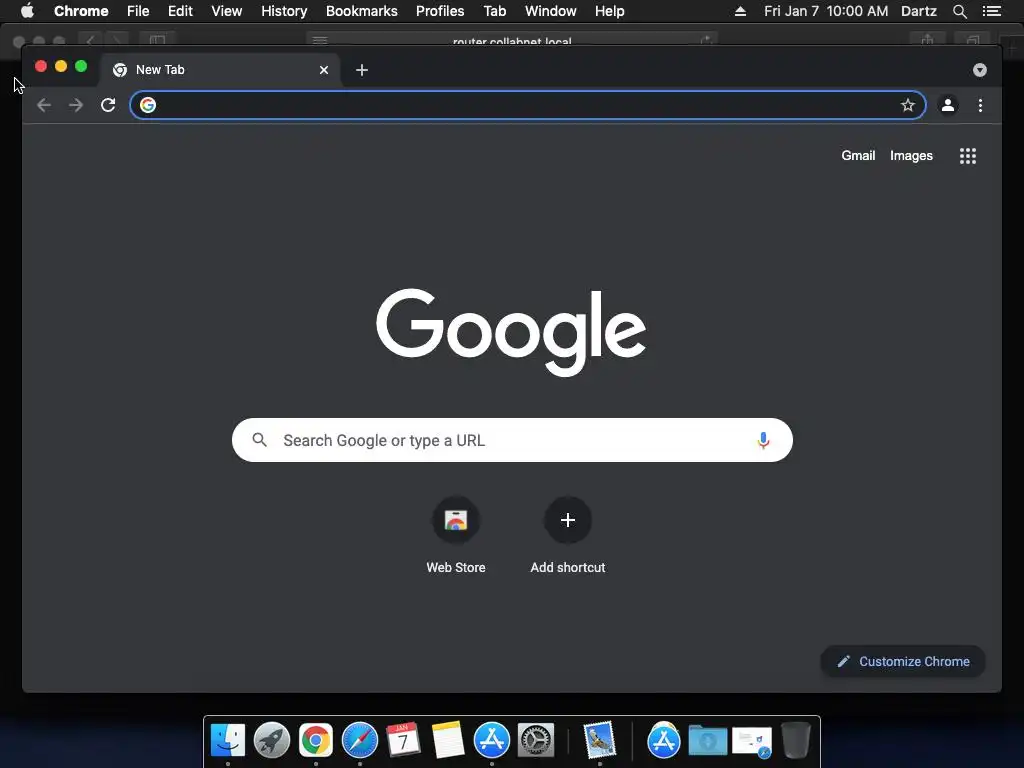Viewport: 1024px width, 768px height.
Task: Open the Trash in the Dock
Action: [795, 740]
